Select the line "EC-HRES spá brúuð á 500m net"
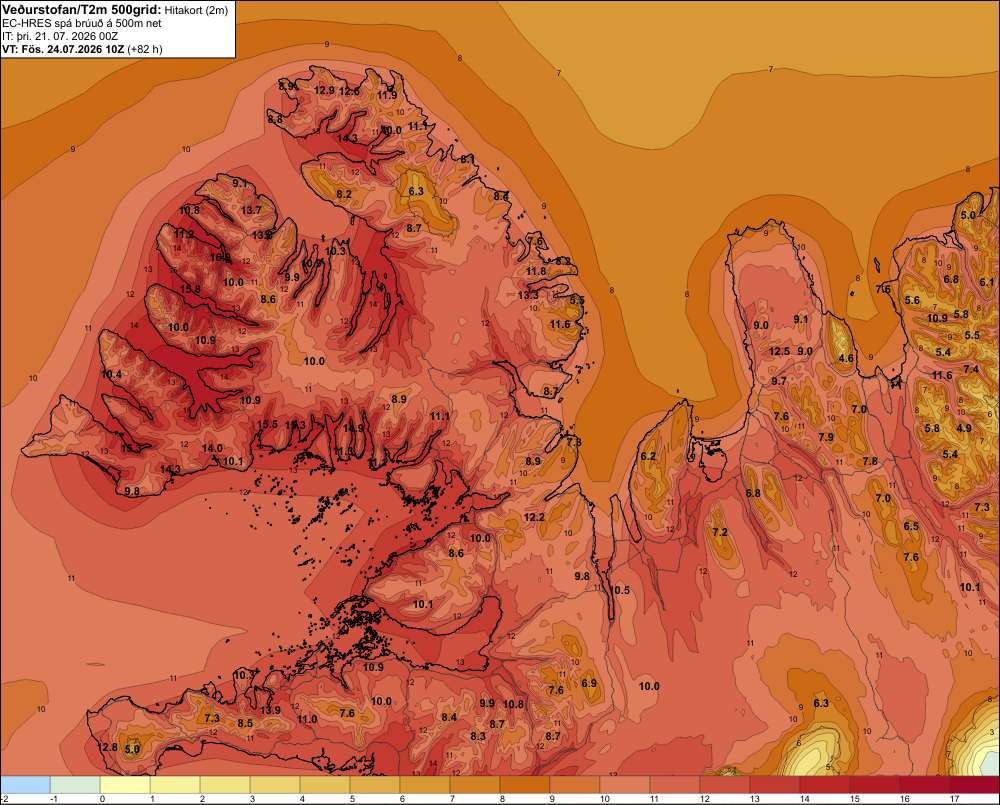The width and height of the screenshot is (1000, 805). coord(82,23)
